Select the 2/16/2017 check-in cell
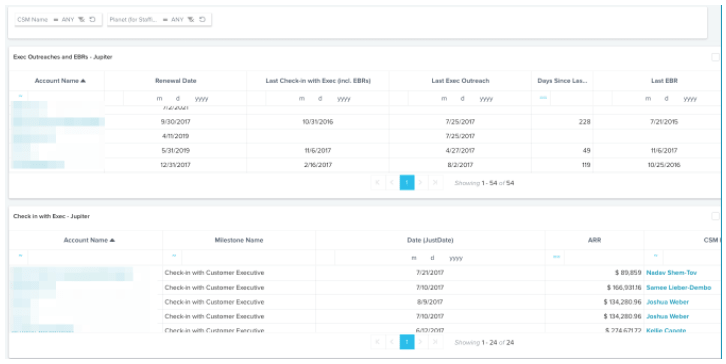Image resolution: width=726 pixels, height=364 pixels. pos(318,165)
